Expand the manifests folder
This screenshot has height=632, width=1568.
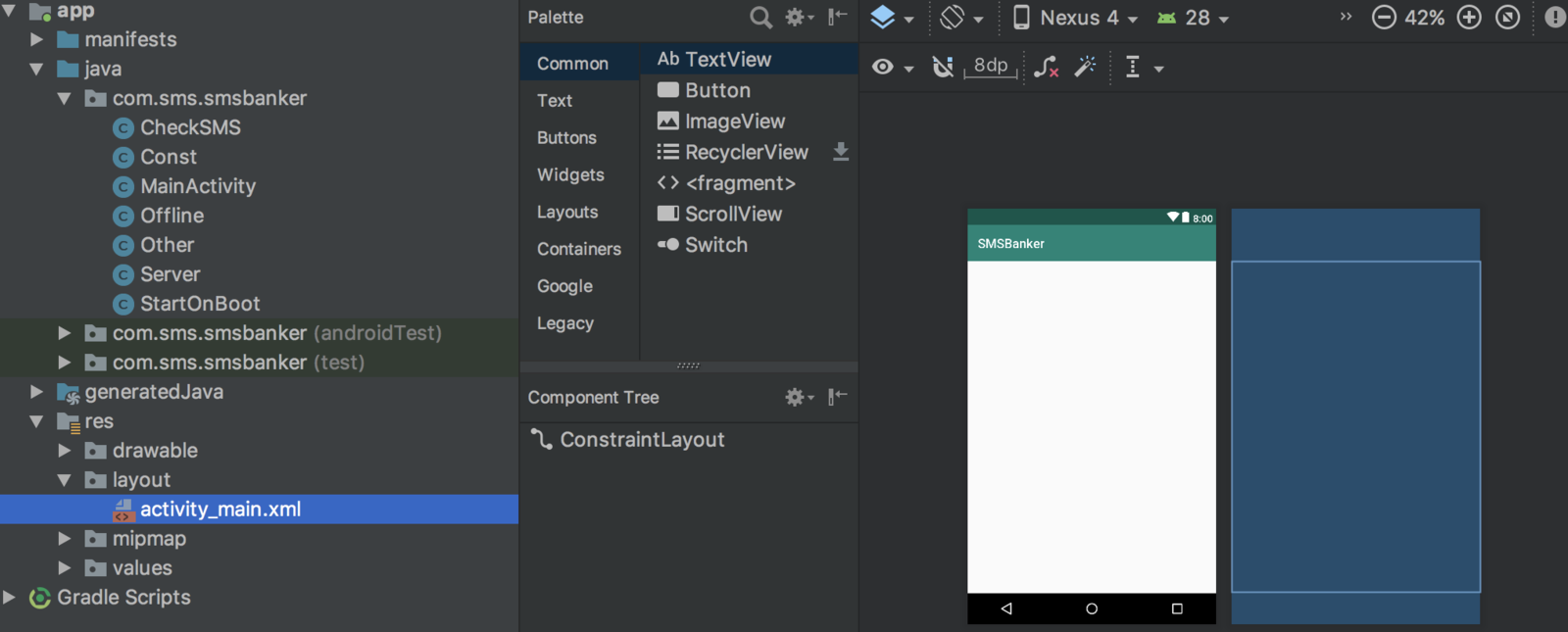pyautogui.click(x=36, y=39)
